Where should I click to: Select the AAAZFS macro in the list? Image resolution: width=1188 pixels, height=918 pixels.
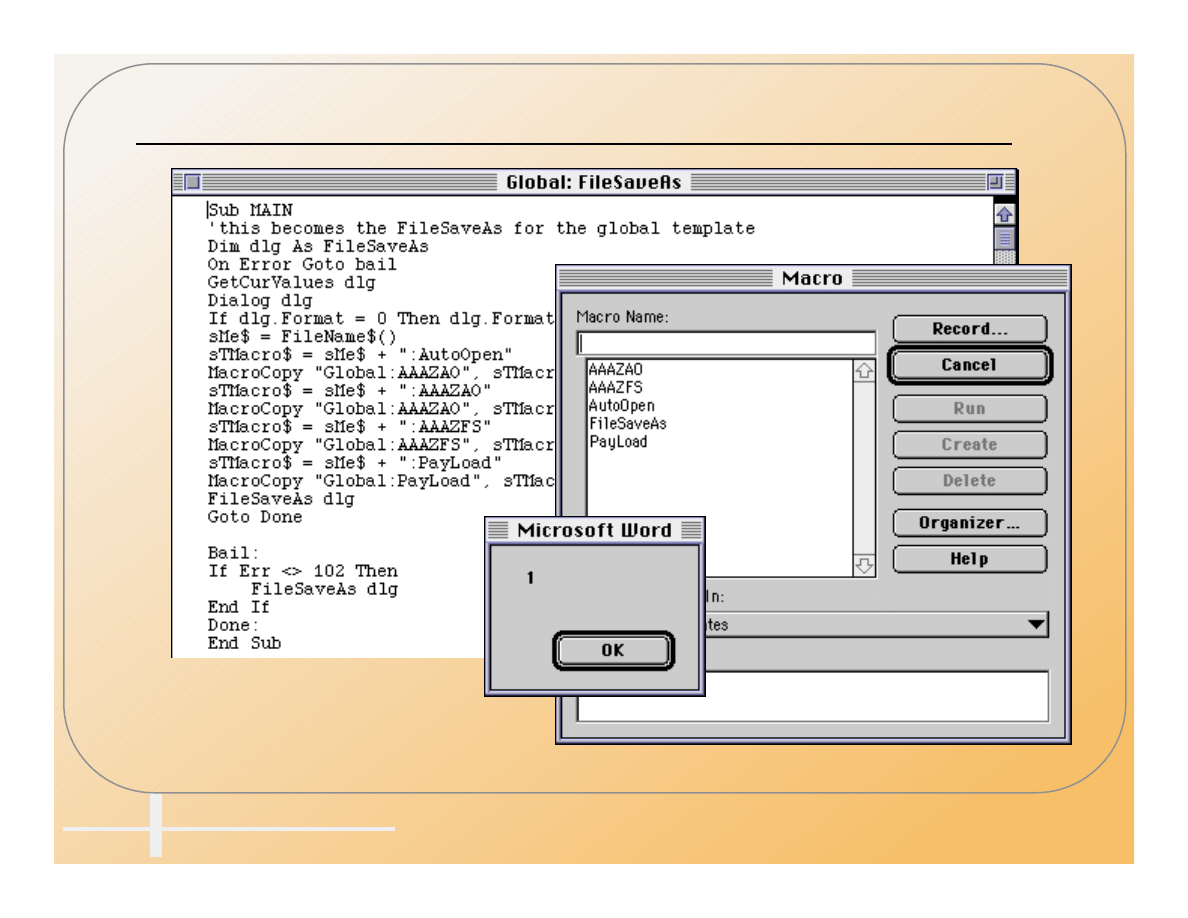tap(615, 388)
